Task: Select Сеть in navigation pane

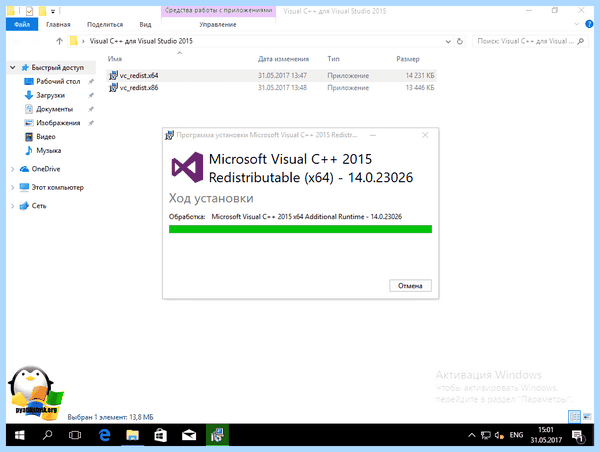Action: tap(39, 206)
